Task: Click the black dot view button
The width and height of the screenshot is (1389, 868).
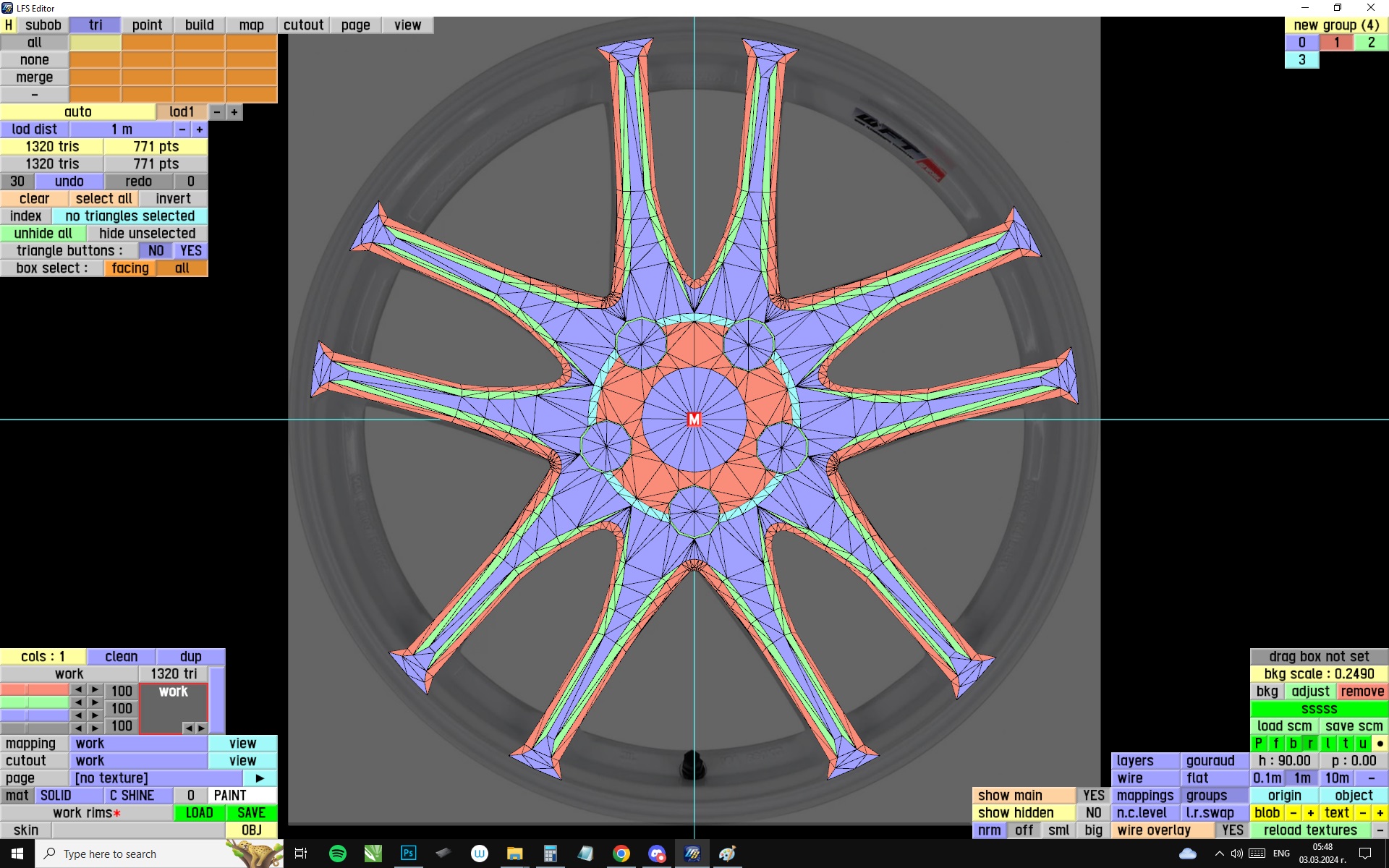Action: (1380, 743)
